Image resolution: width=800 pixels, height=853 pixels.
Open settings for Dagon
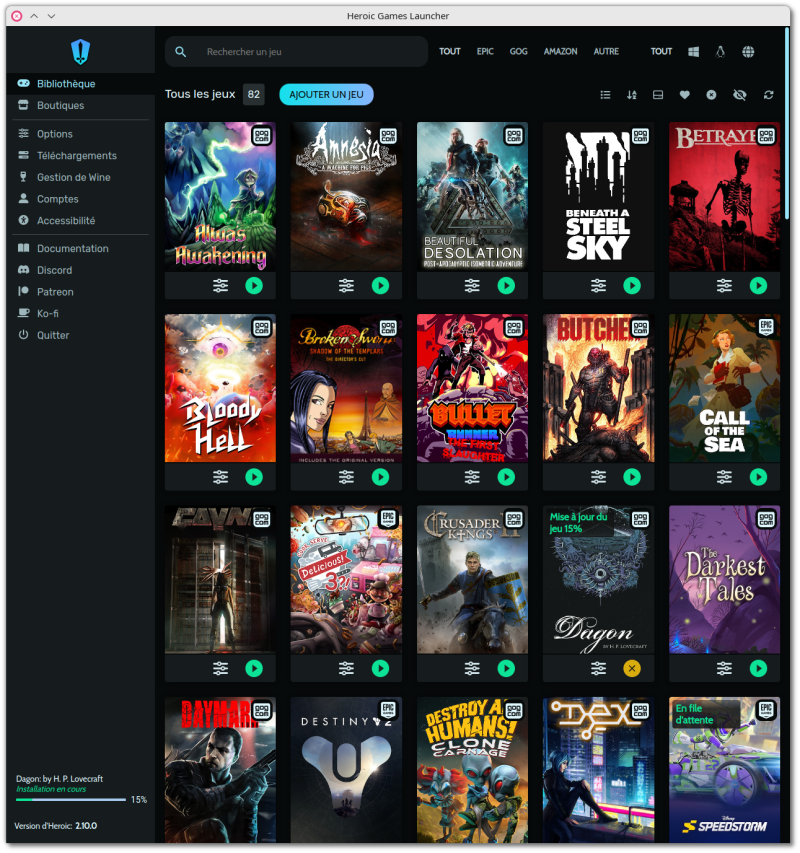click(x=598, y=669)
